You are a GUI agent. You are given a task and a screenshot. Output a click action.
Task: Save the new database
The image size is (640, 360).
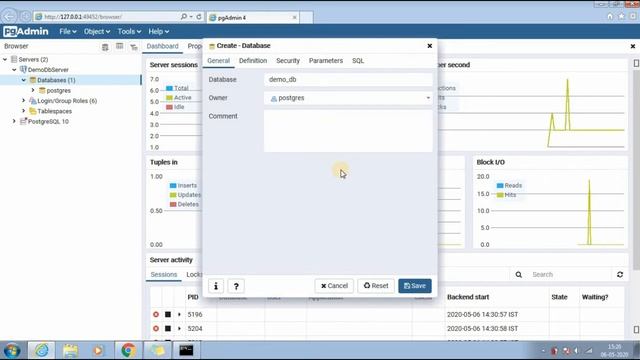coord(415,286)
